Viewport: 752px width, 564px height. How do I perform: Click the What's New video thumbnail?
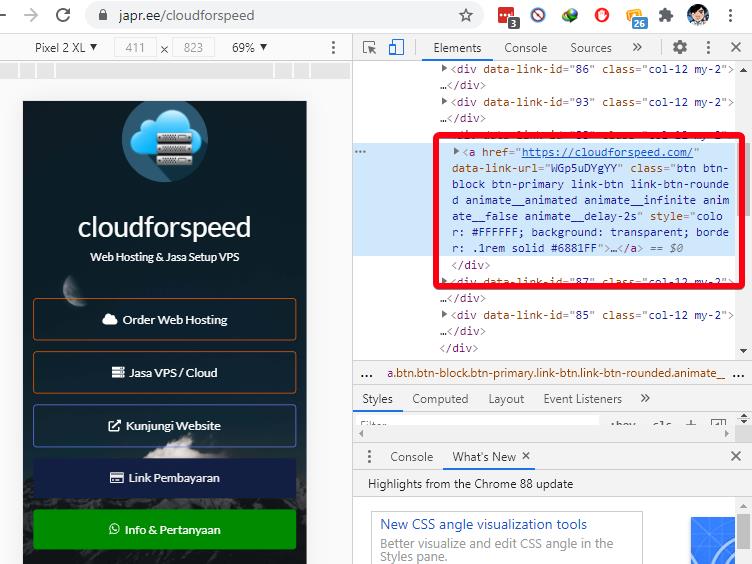(x=713, y=540)
